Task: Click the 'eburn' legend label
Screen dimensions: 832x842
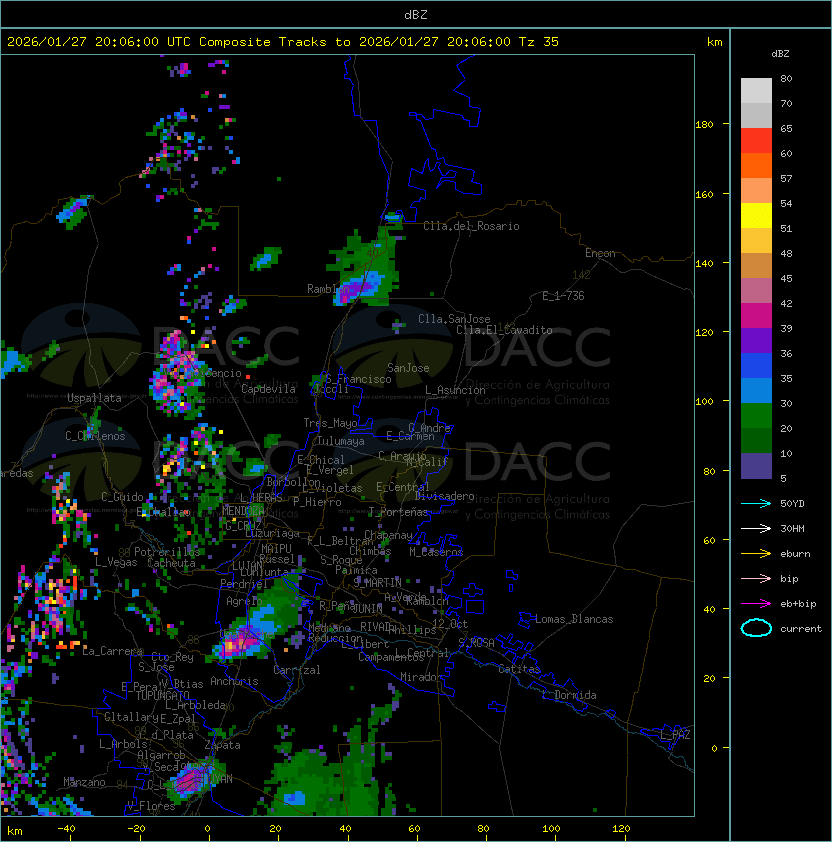Action: pyautogui.click(x=795, y=554)
